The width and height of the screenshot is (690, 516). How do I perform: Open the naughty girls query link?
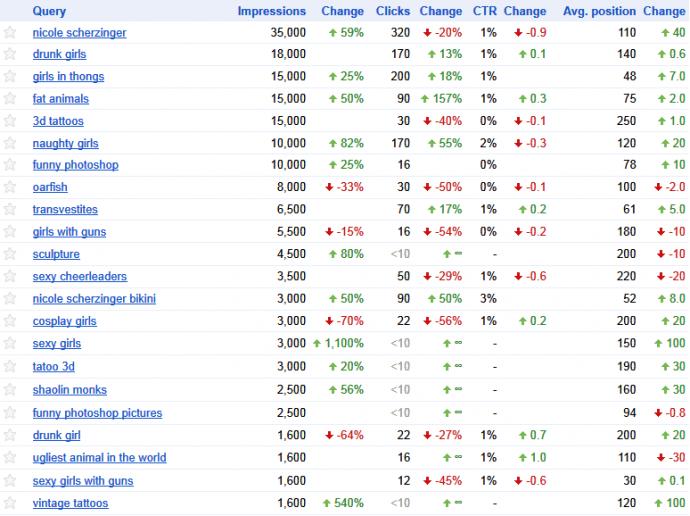pyautogui.click(x=66, y=143)
